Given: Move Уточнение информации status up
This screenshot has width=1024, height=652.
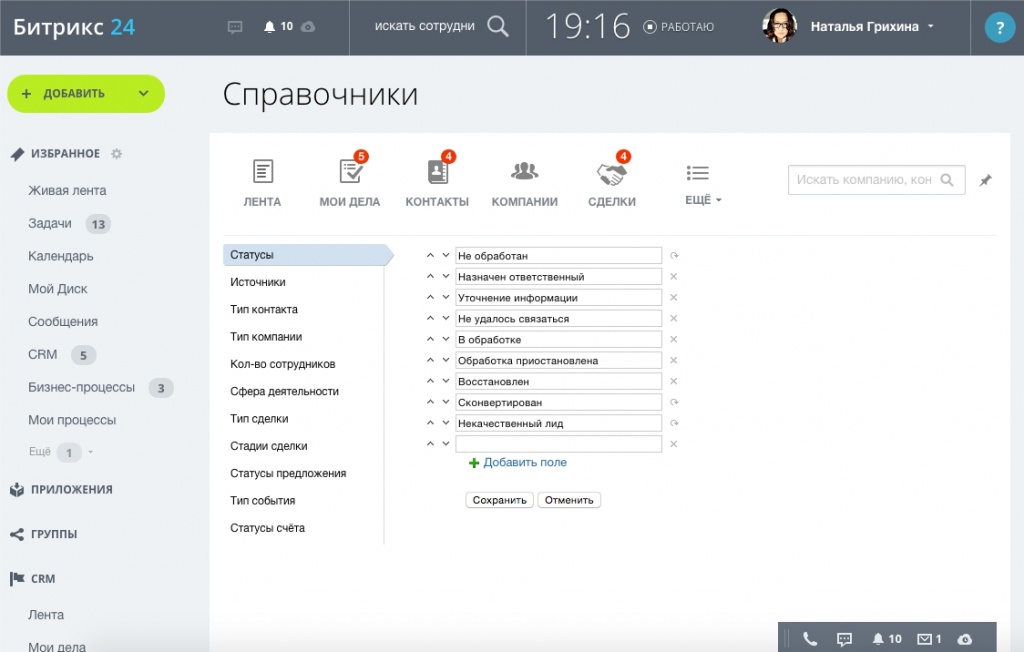Looking at the screenshot, I should (x=430, y=297).
